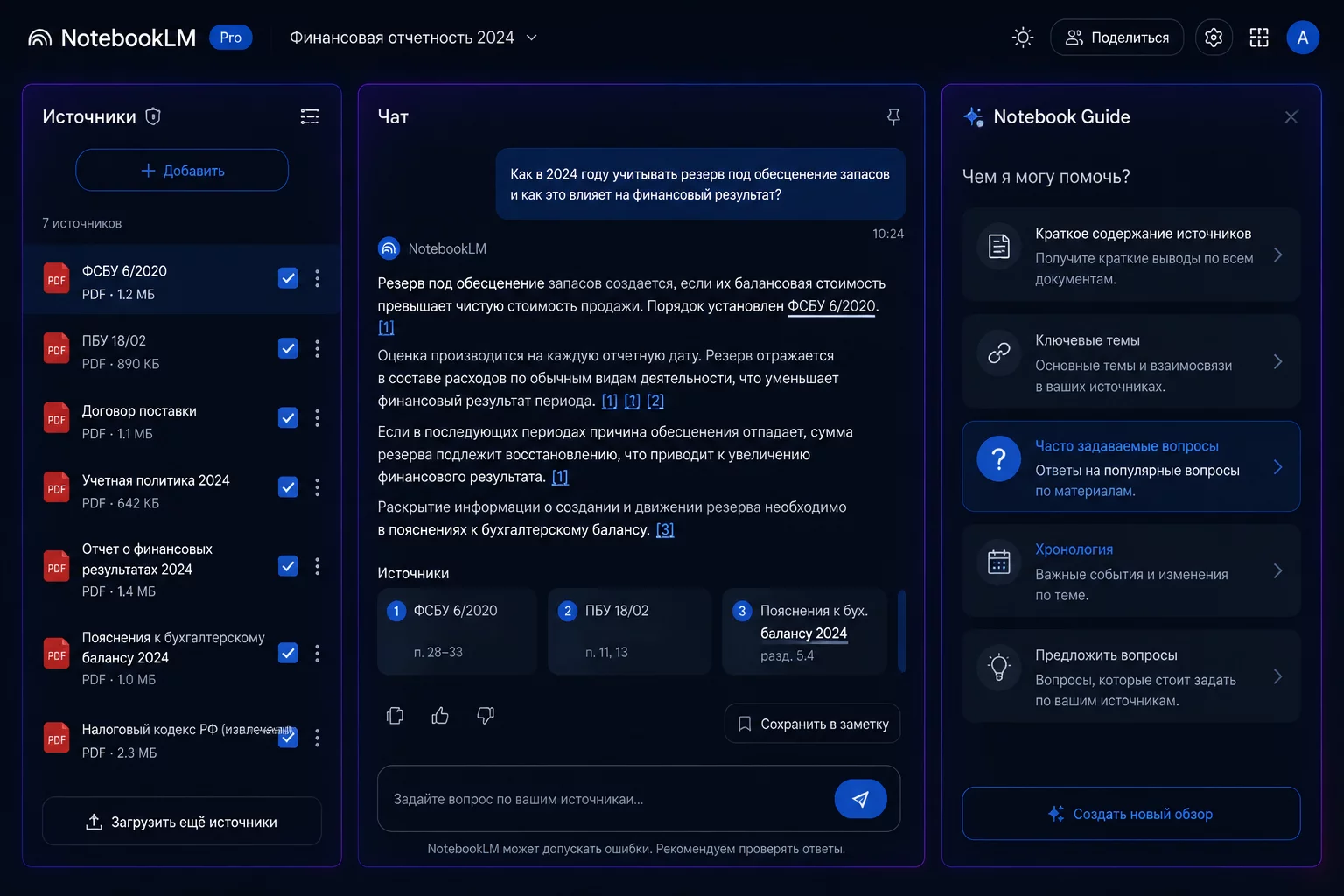Uncheck Пояснения к бухгалтерскому балансу checkbox
The width and height of the screenshot is (1344, 896).
pyautogui.click(x=288, y=654)
